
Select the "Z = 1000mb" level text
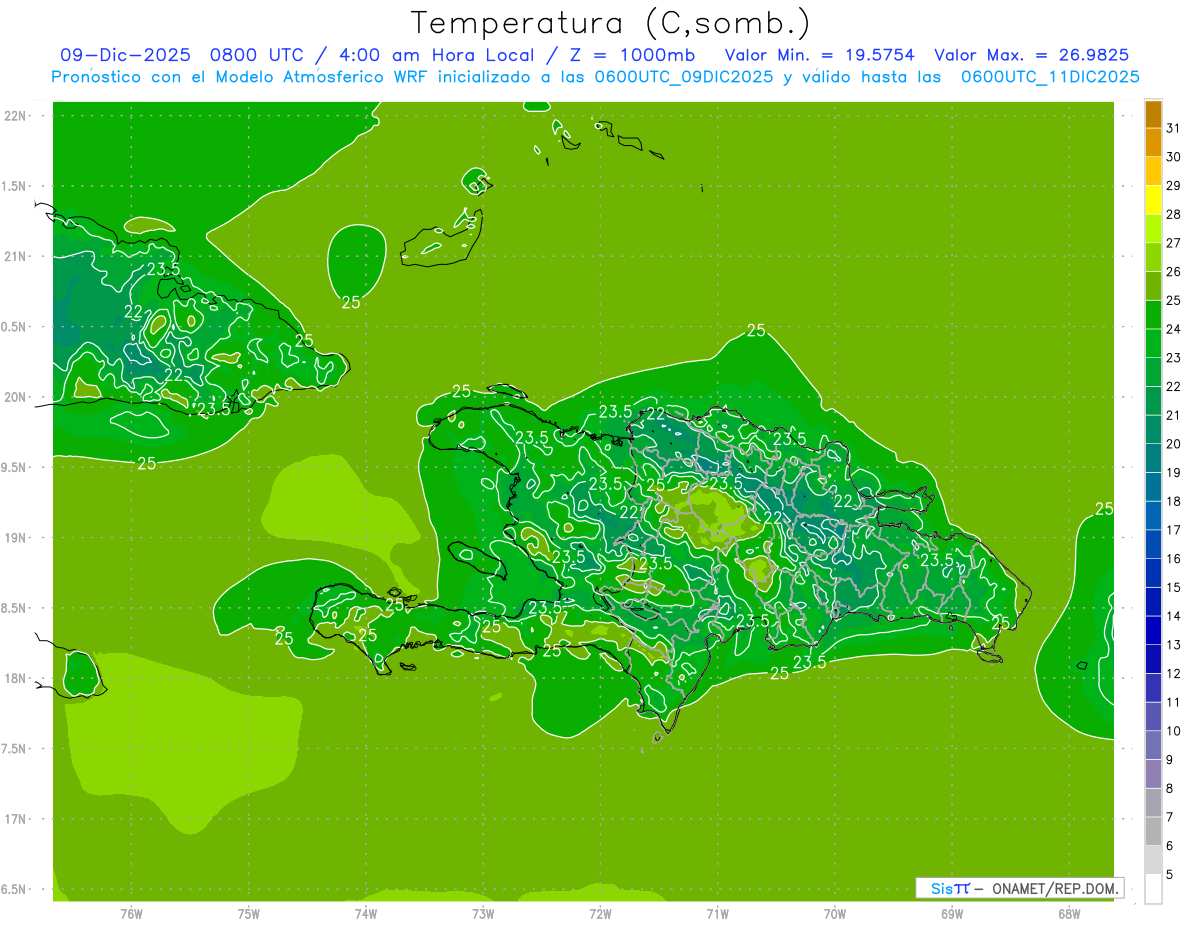pos(631,55)
